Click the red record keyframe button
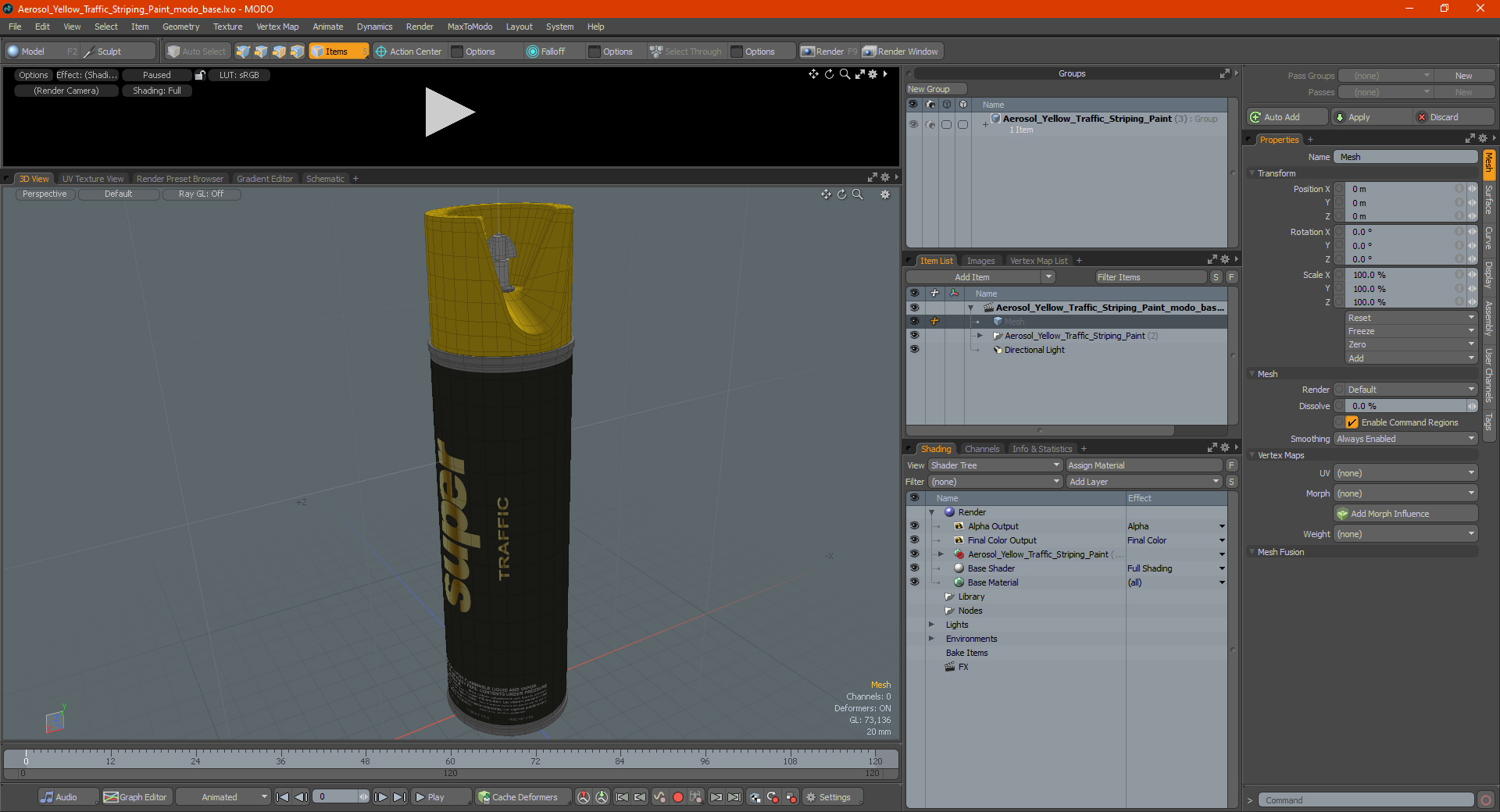This screenshot has height=812, width=1500. click(678, 797)
